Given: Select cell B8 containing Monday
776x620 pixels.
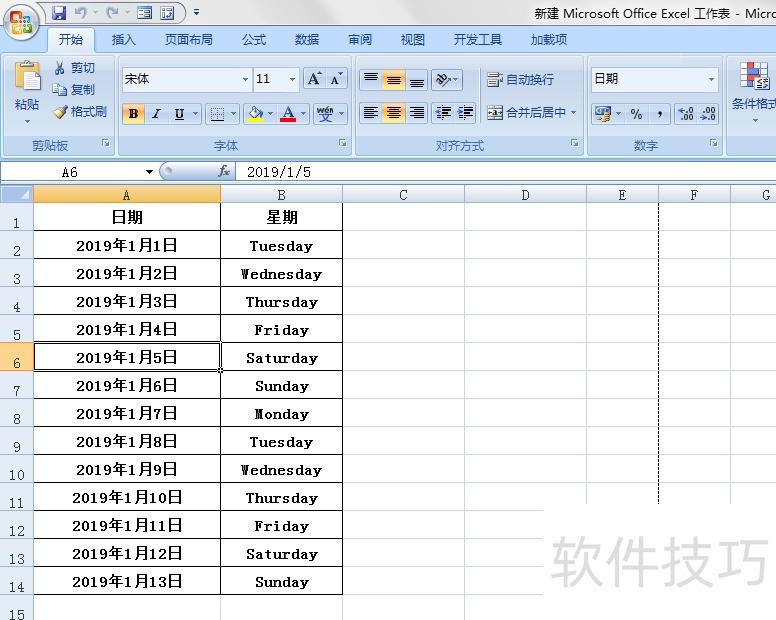Looking at the screenshot, I should coord(281,414).
